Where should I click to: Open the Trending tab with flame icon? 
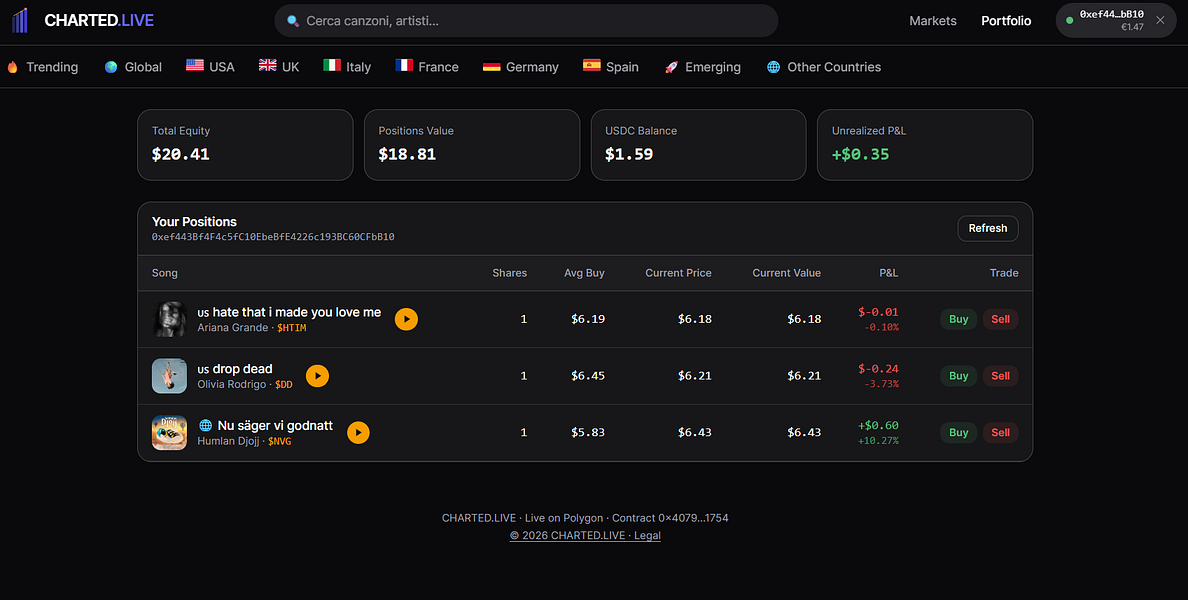[x=42, y=67]
